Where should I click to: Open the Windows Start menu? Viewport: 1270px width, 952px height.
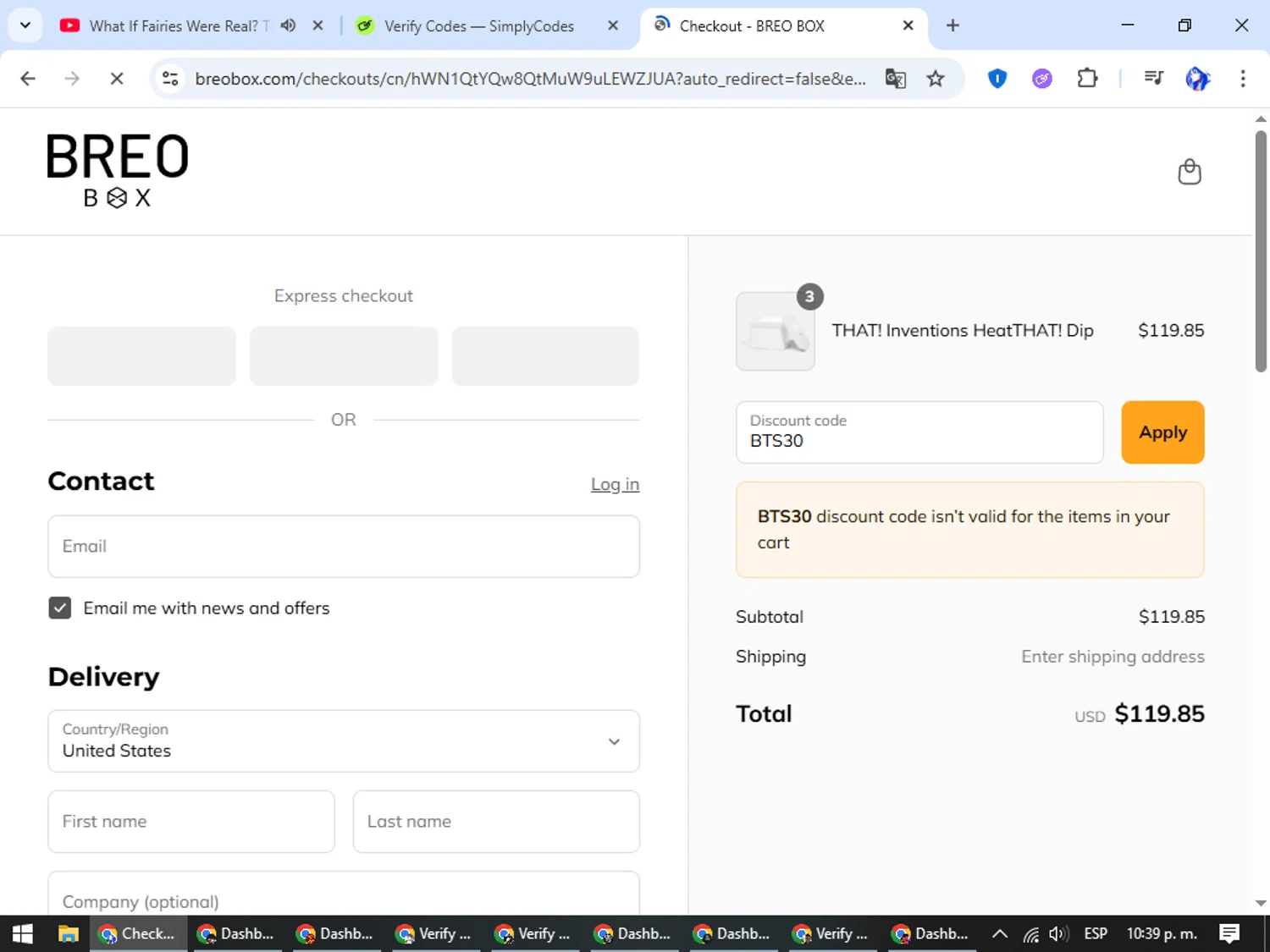click(23, 933)
